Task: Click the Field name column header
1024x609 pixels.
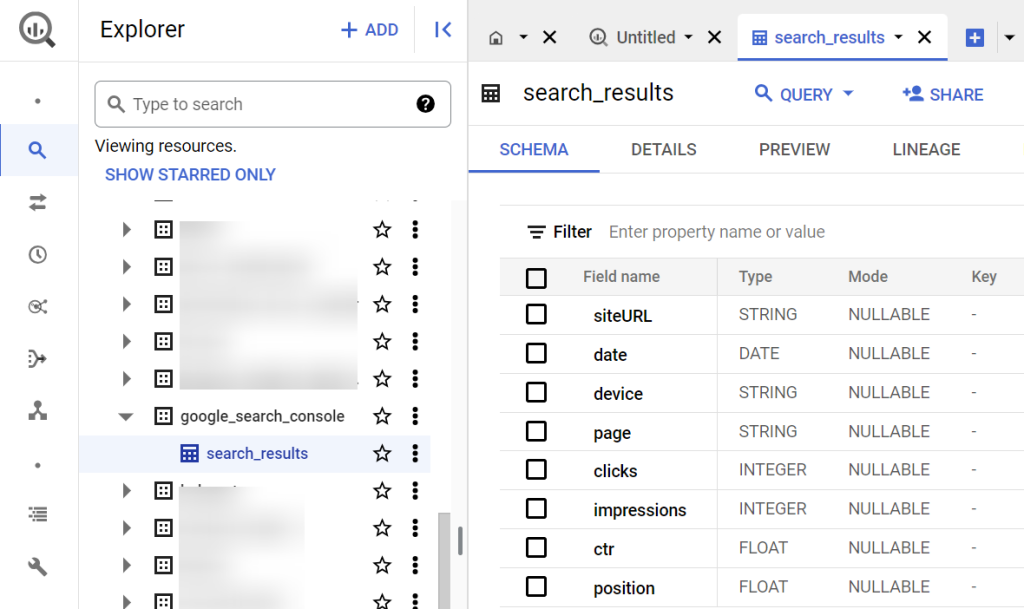Action: pos(621,277)
